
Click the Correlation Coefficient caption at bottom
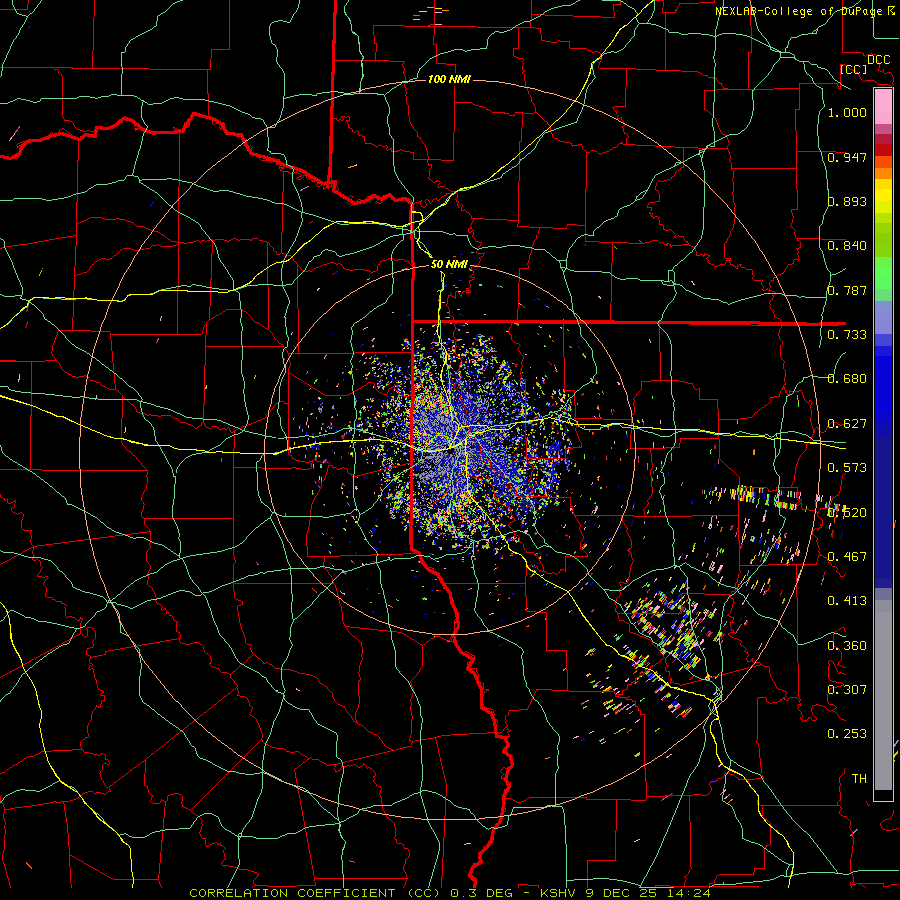pos(450,893)
